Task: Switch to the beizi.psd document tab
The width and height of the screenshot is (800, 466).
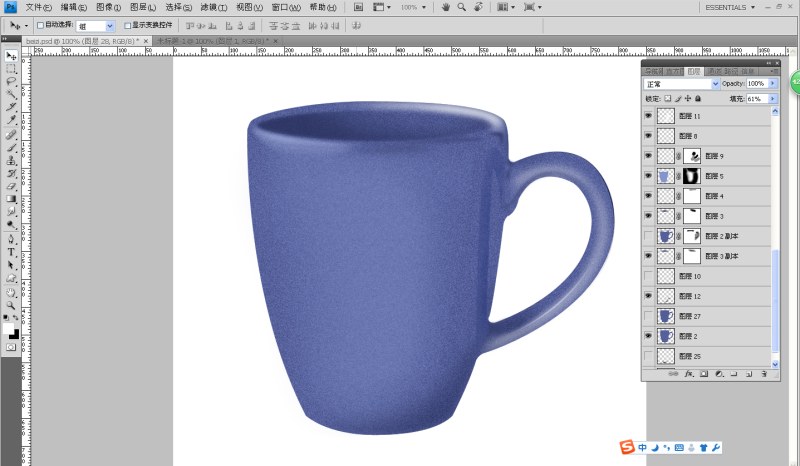Action: (x=83, y=41)
